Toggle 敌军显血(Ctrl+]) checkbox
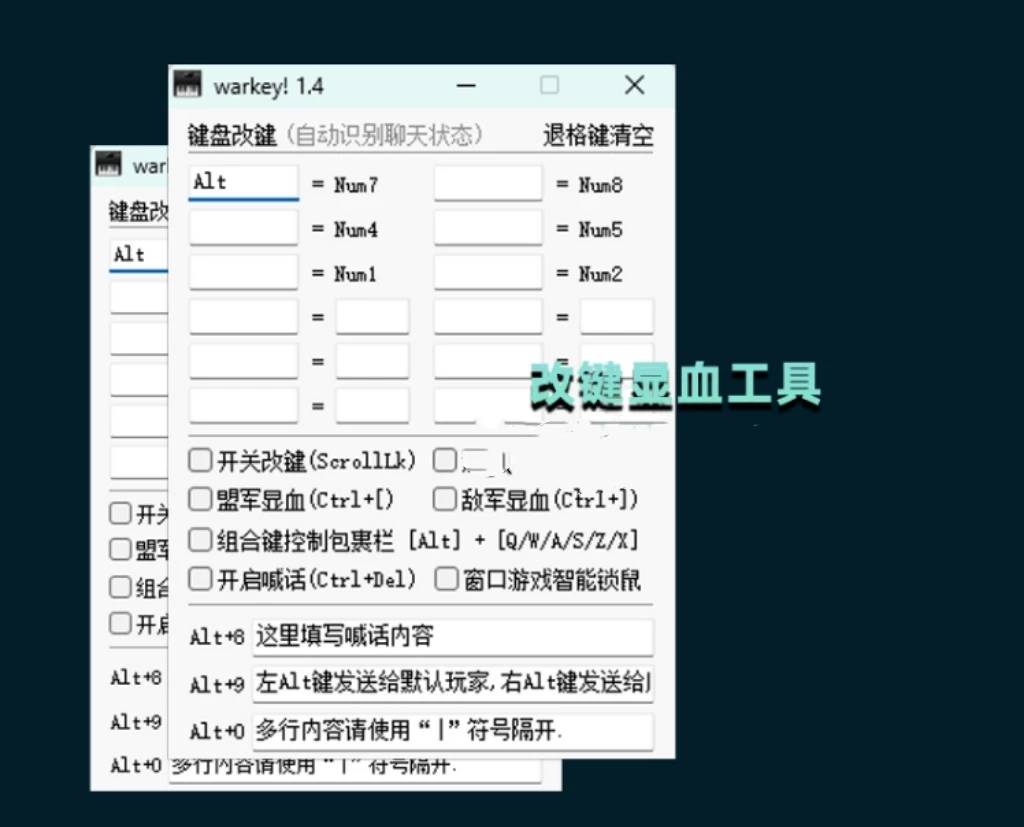1024x827 pixels. (445, 500)
